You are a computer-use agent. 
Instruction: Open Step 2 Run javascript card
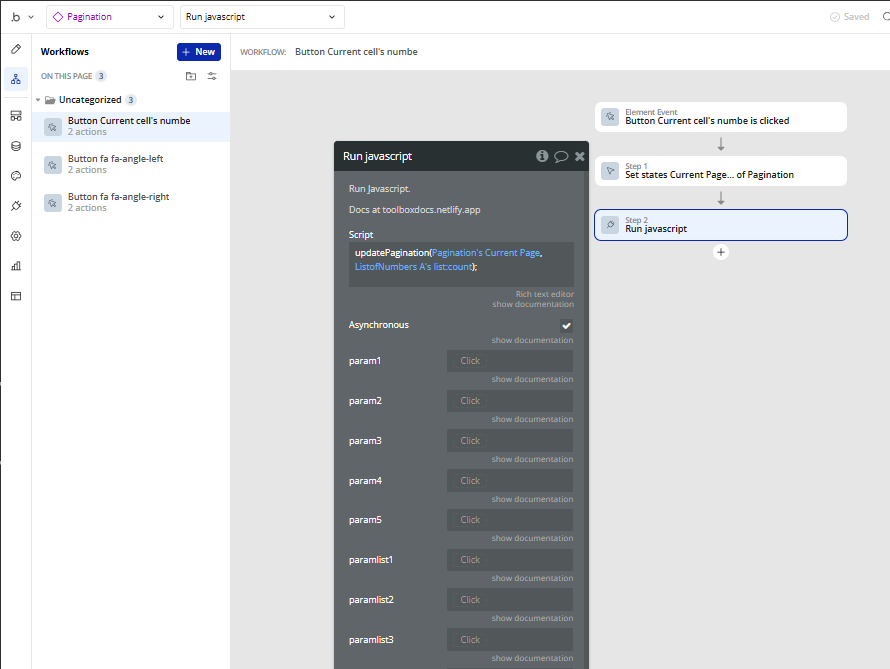point(721,225)
